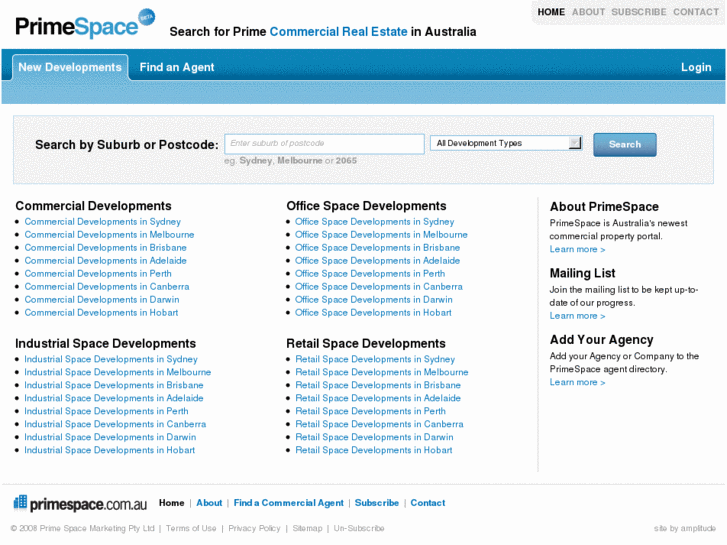Open the All Development Types dropdown
727x545 pixels.
(x=506, y=143)
